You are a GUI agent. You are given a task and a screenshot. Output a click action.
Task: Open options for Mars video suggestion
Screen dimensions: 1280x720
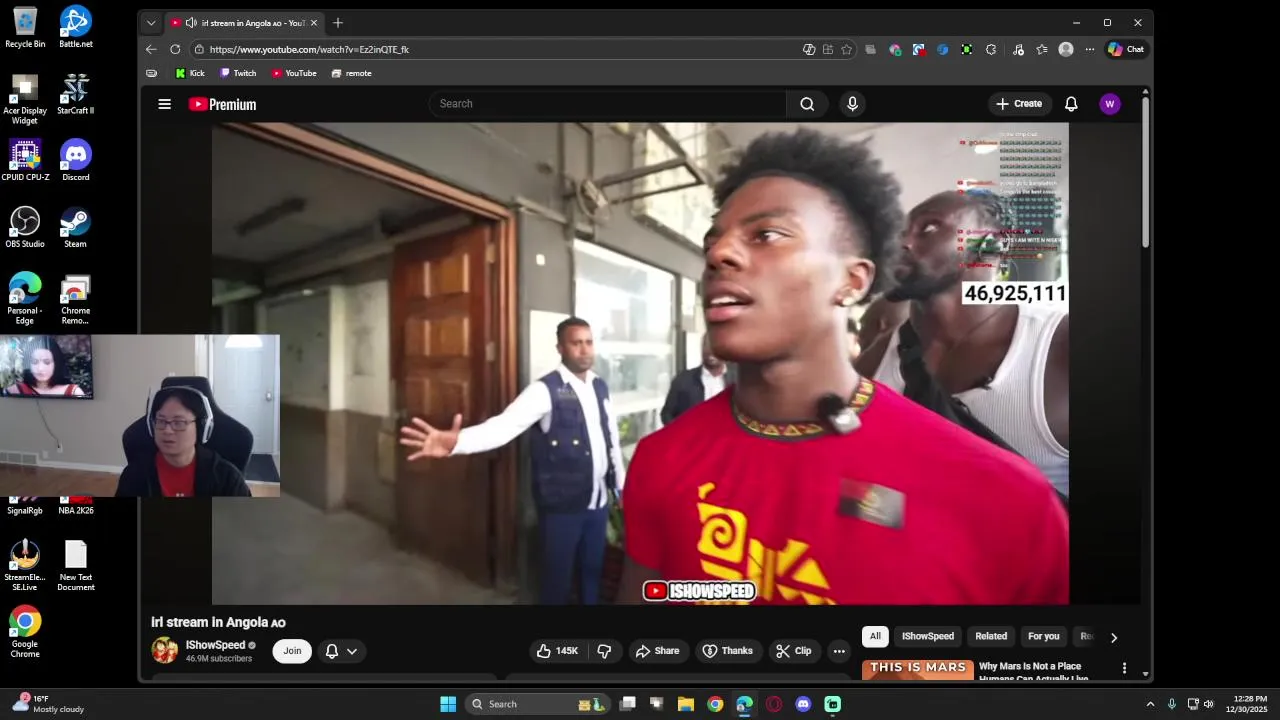point(1124,668)
